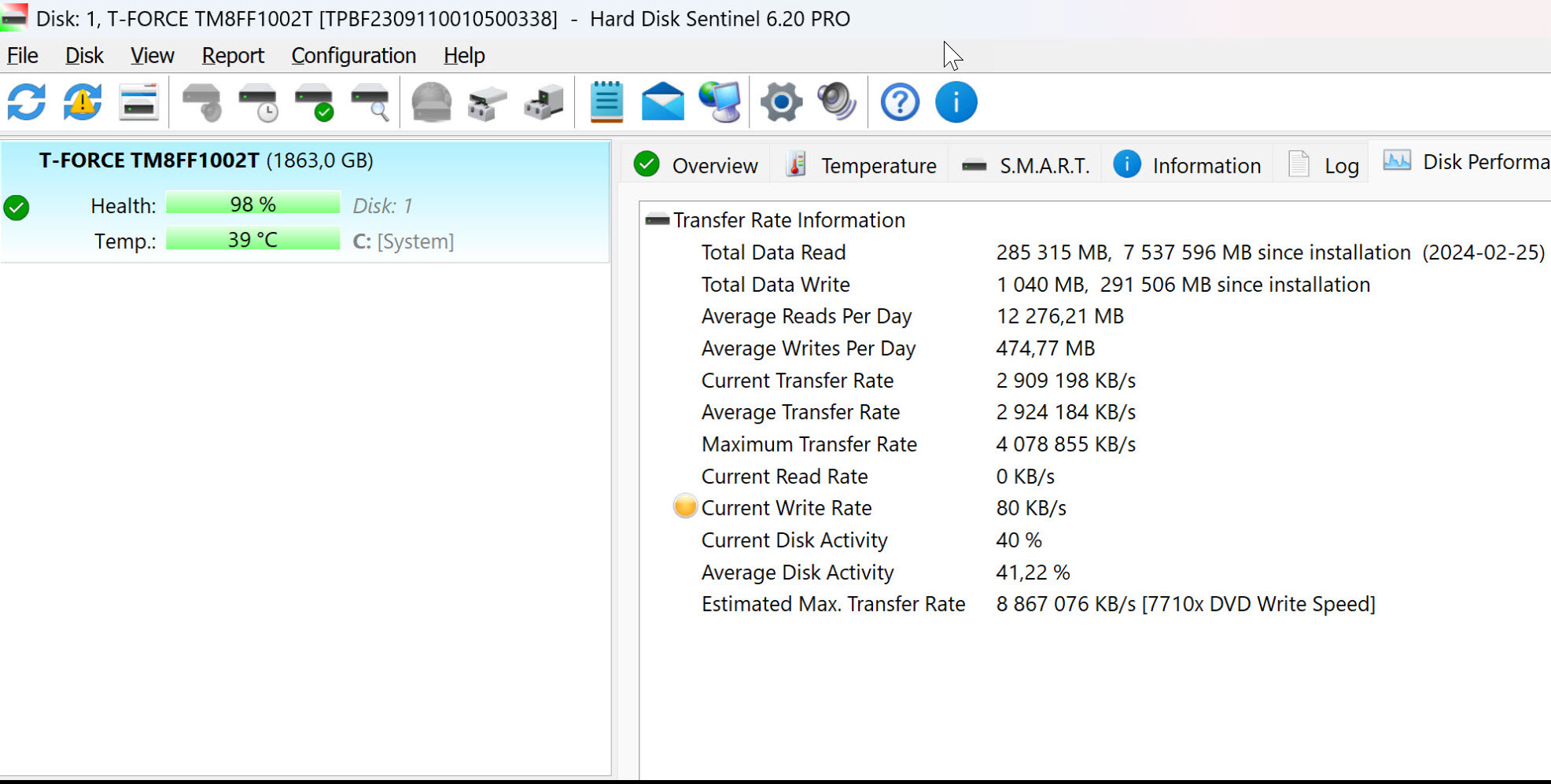Click the "41,22 %" average activity value
Image resolution: width=1551 pixels, height=784 pixels.
pos(1033,572)
